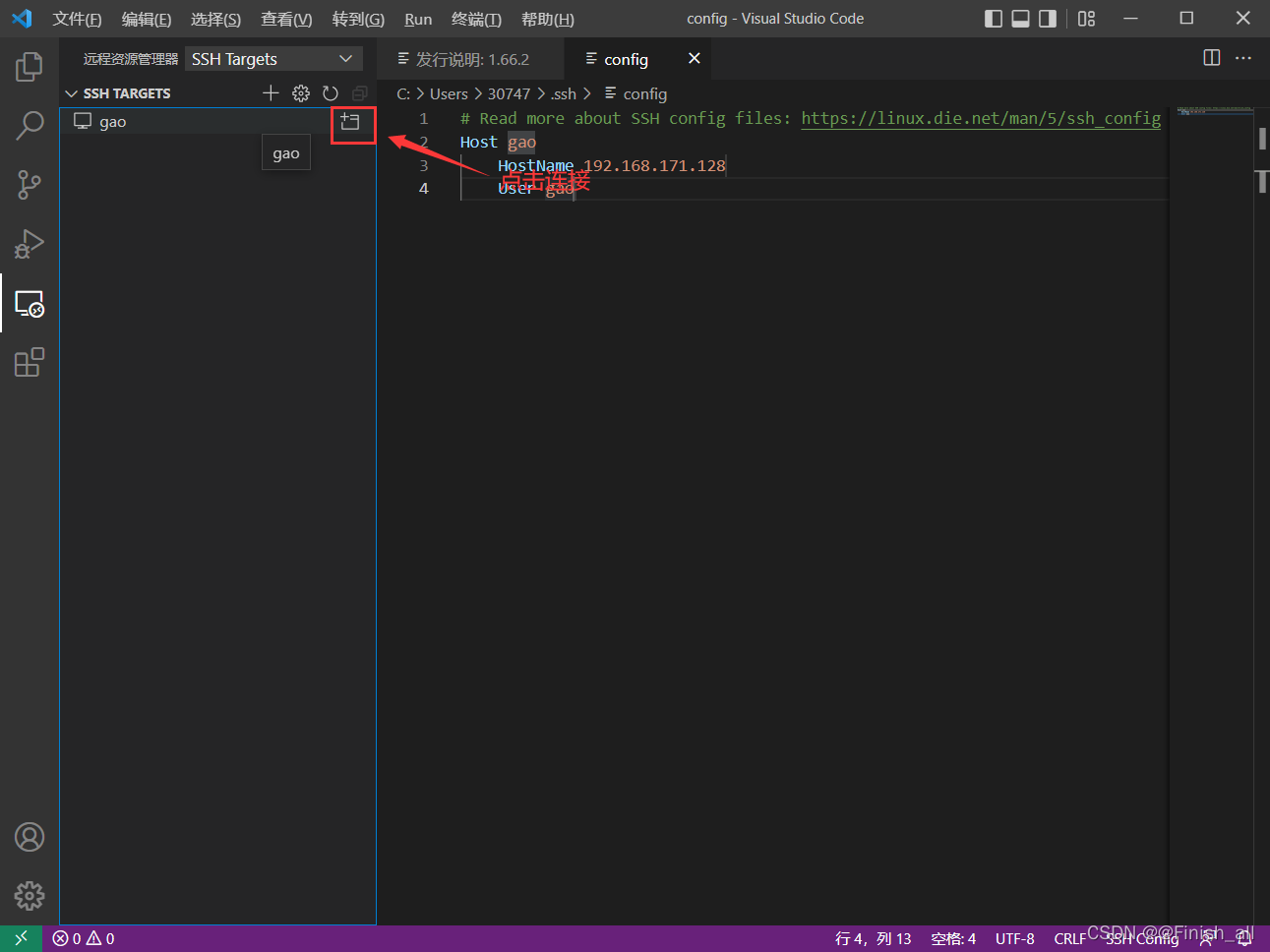Customize layout from title bar icon
Screen dimensions: 1270x952
tap(1086, 19)
